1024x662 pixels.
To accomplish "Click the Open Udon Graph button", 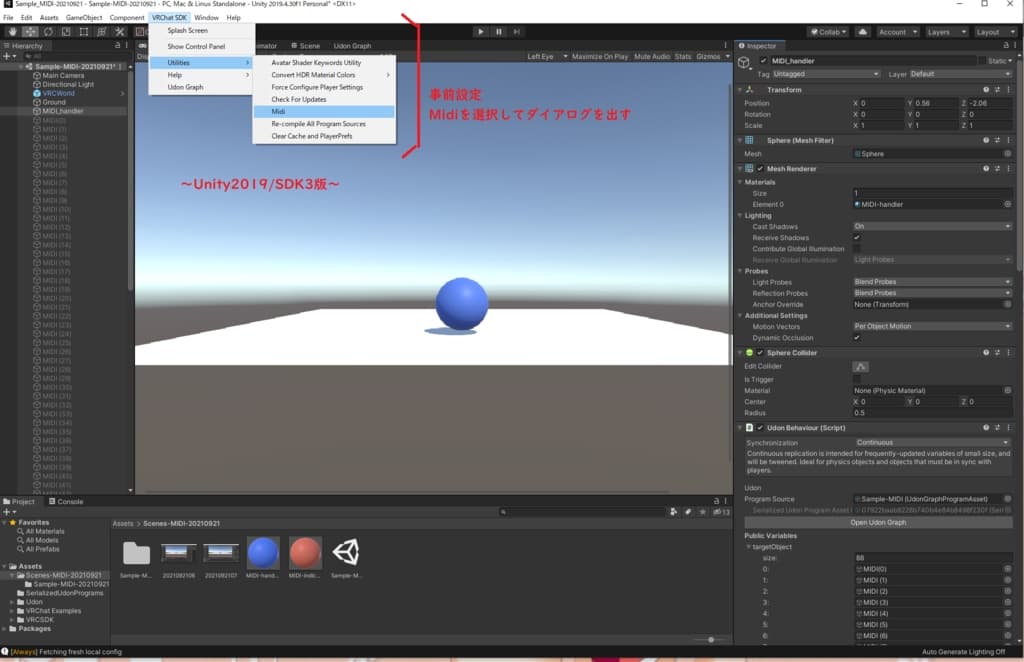I will tap(877, 523).
